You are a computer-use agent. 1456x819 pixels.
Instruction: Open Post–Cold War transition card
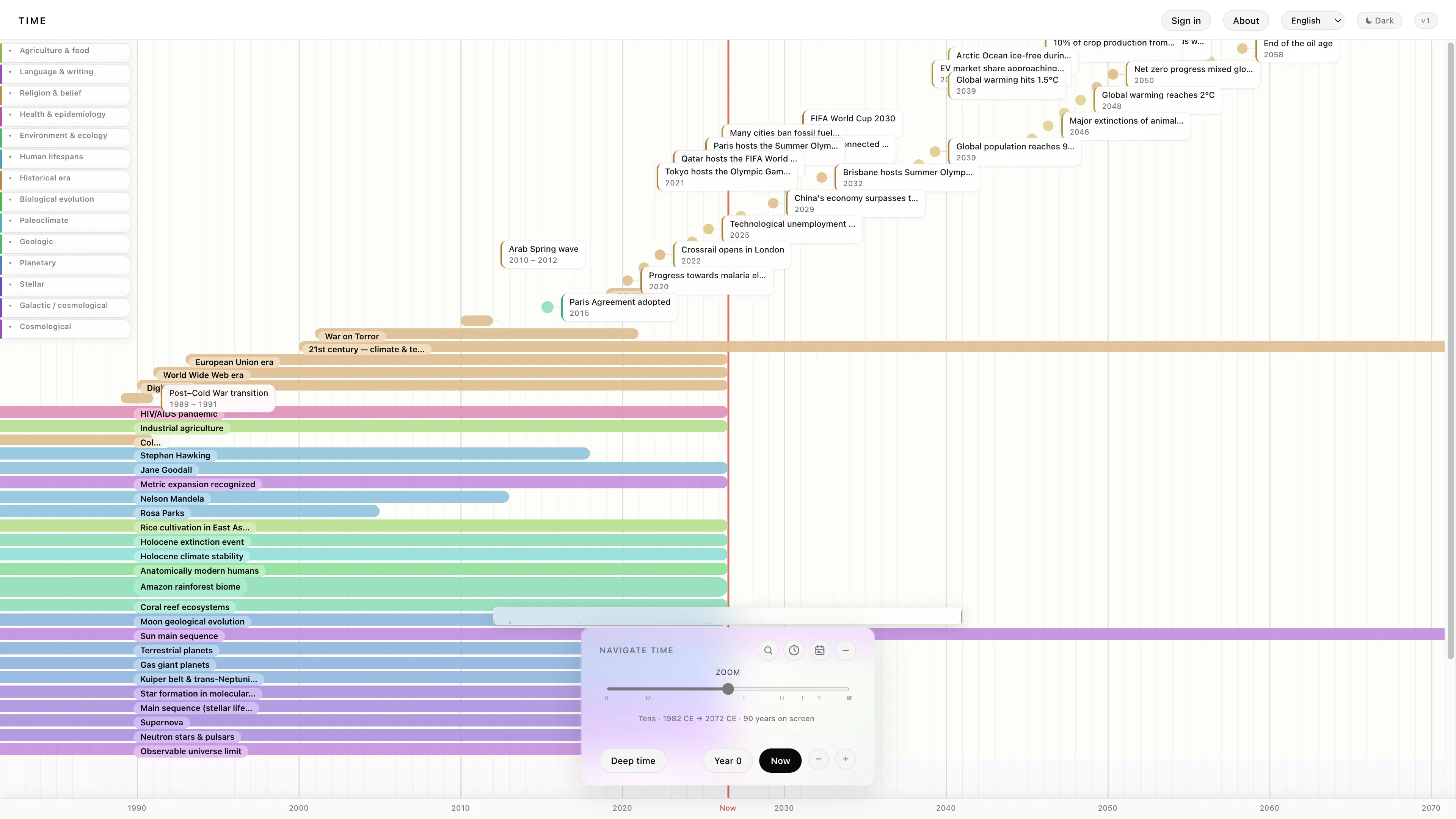(x=218, y=399)
